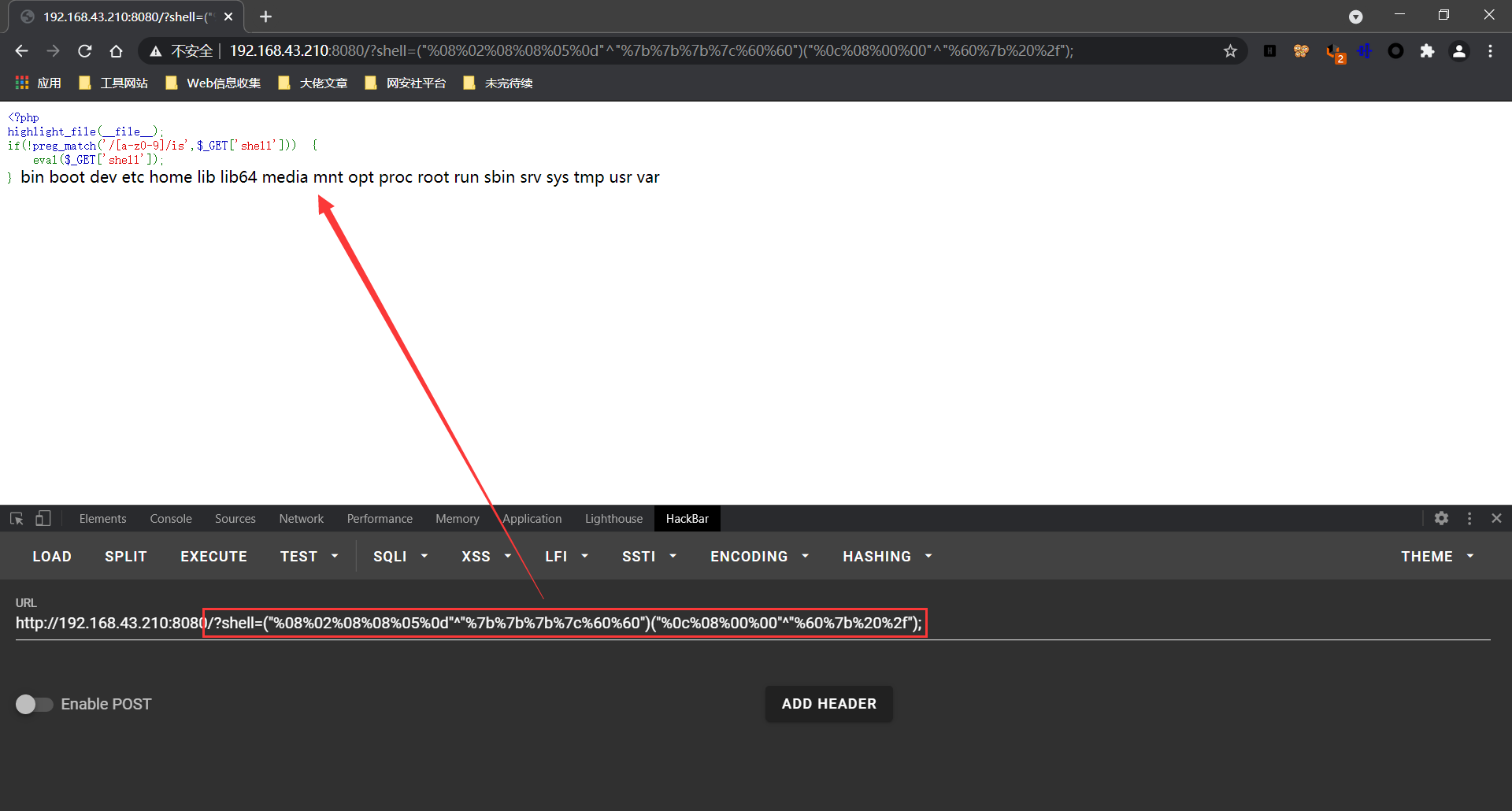Click the address bar URL

click(x=651, y=51)
